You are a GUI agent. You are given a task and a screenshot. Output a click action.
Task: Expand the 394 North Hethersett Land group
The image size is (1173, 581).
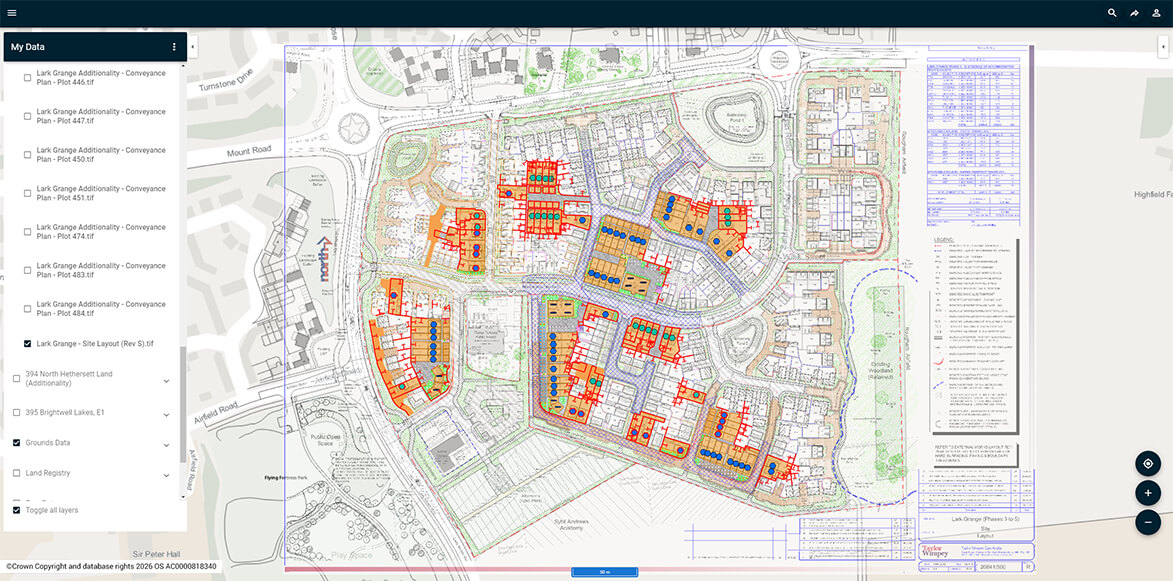(x=166, y=380)
